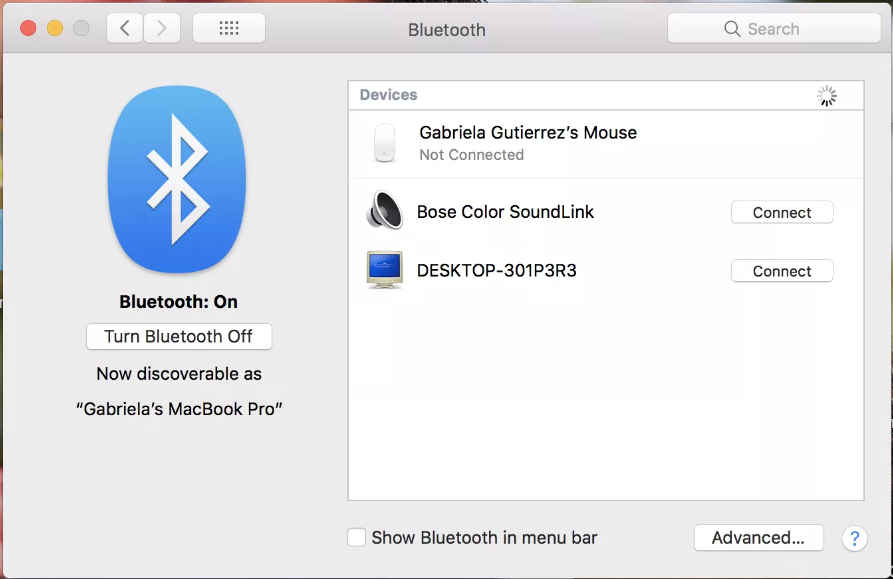Click the back navigation arrow
The height and width of the screenshot is (579, 893).
click(125, 28)
